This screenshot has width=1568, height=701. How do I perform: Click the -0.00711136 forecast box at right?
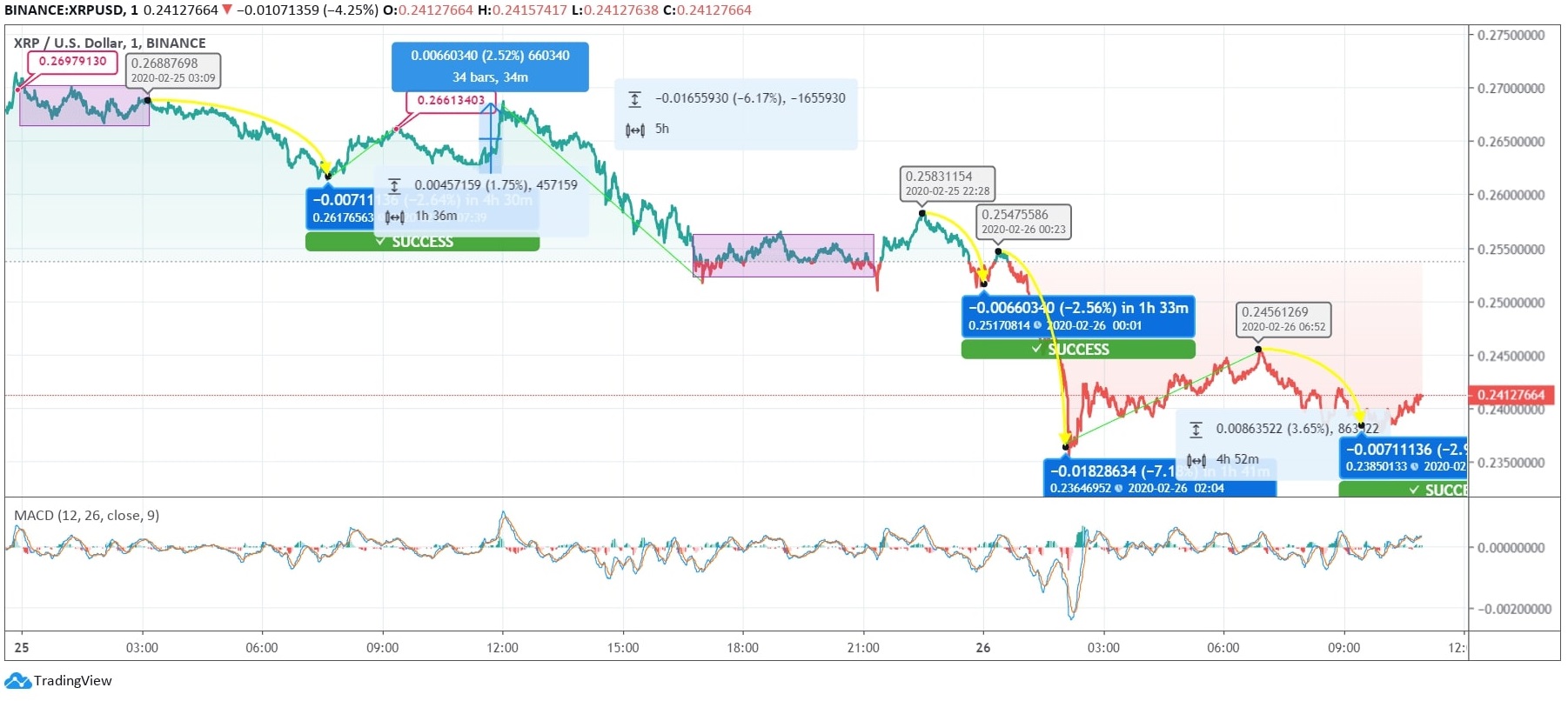point(1403,457)
